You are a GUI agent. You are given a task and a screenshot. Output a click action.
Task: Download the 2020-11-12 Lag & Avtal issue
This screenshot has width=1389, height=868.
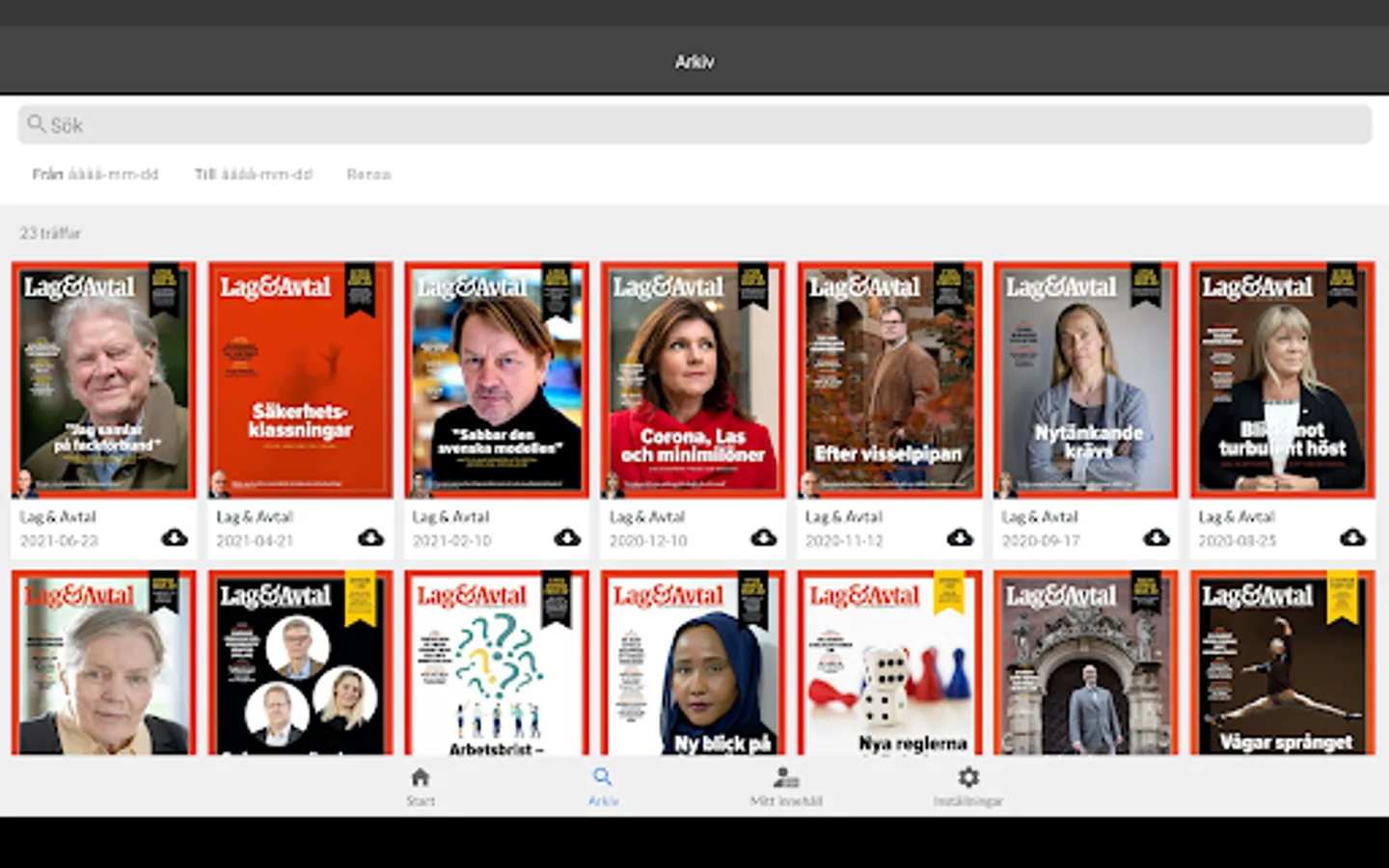point(960,537)
